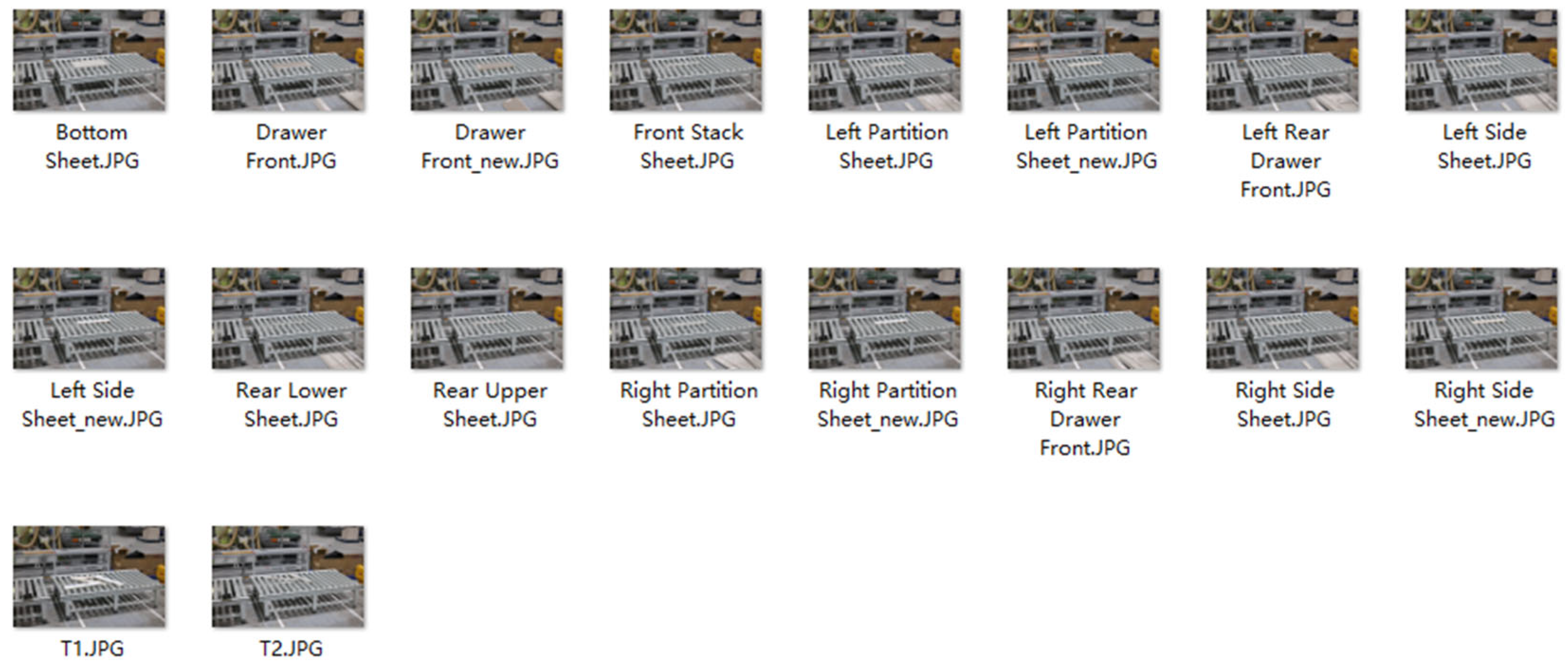Screen dimensions: 1568x666
Task: Click Right Partition Sheet_new.JPG thumbnail
Action: pos(884,319)
